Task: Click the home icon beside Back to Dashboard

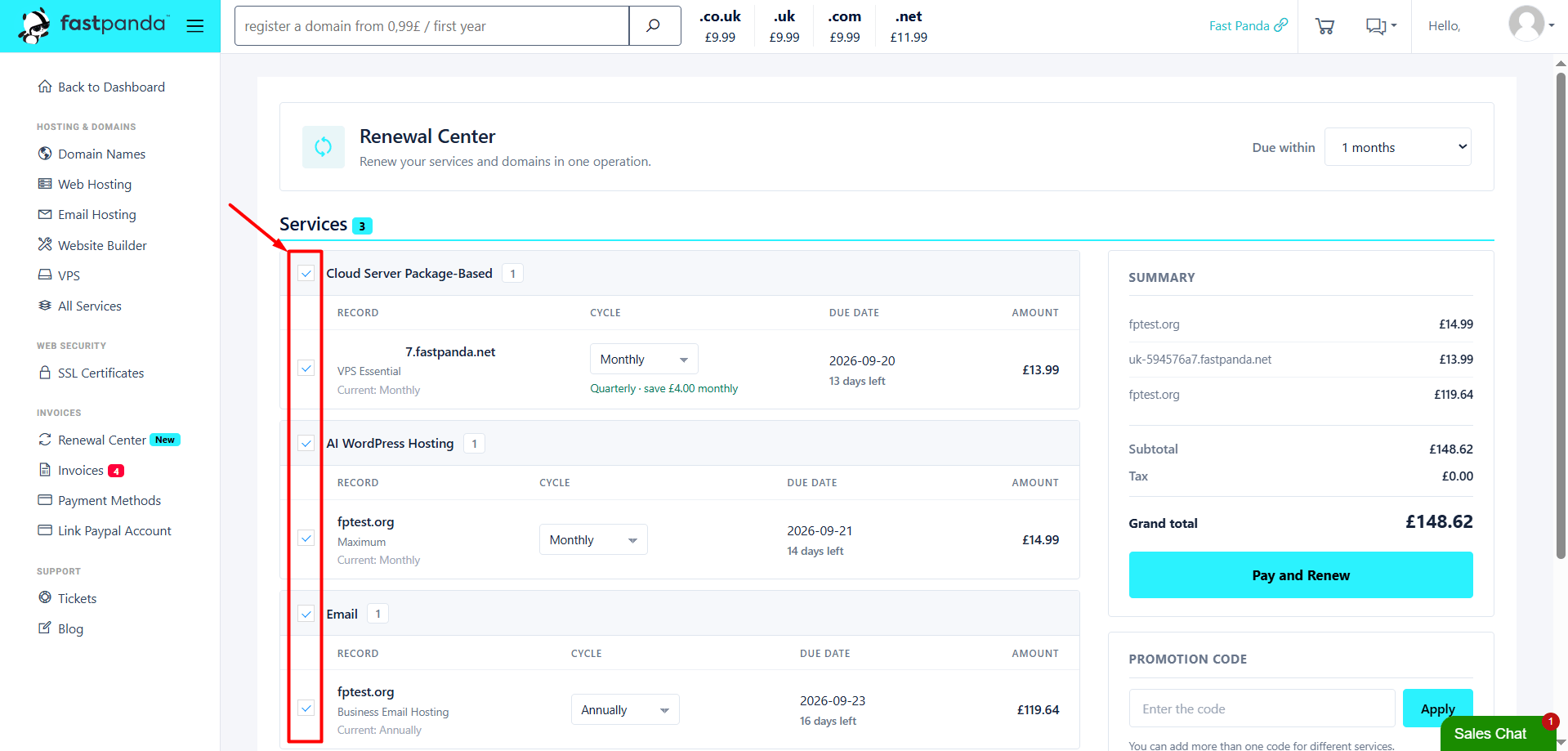Action: [45, 87]
